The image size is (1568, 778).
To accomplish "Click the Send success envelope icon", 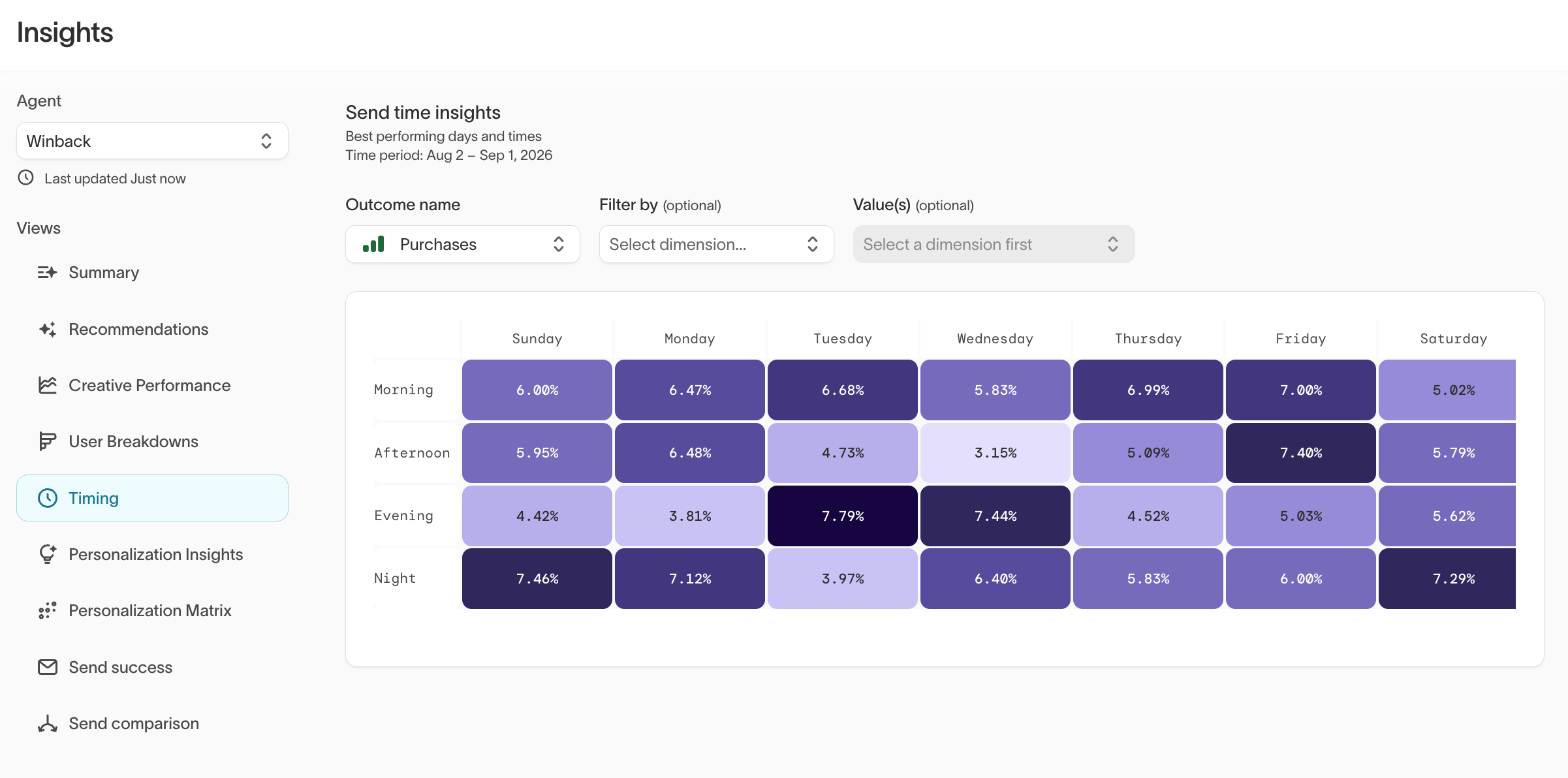I will tap(48, 667).
